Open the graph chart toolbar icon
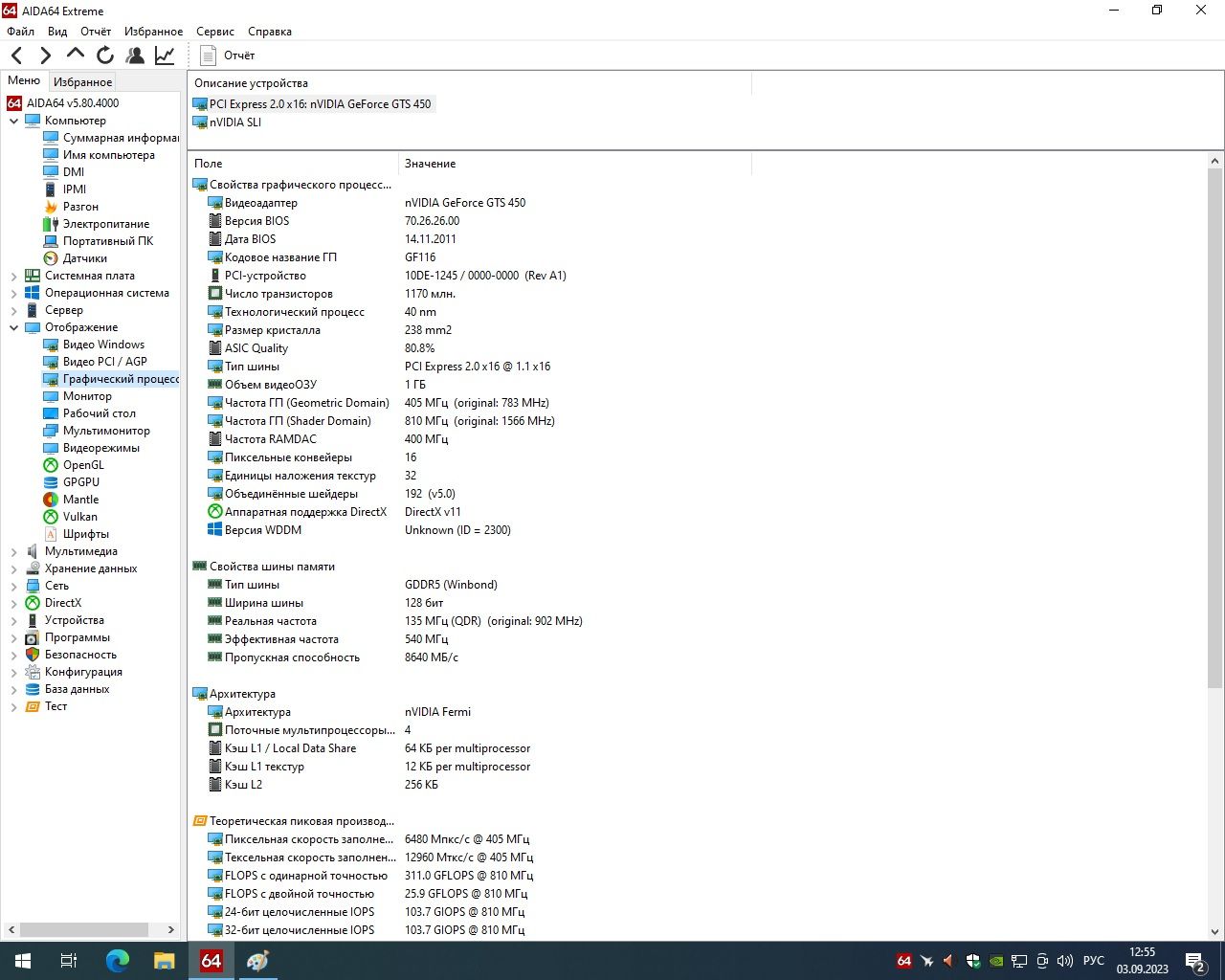The height and width of the screenshot is (980, 1225). (165, 56)
